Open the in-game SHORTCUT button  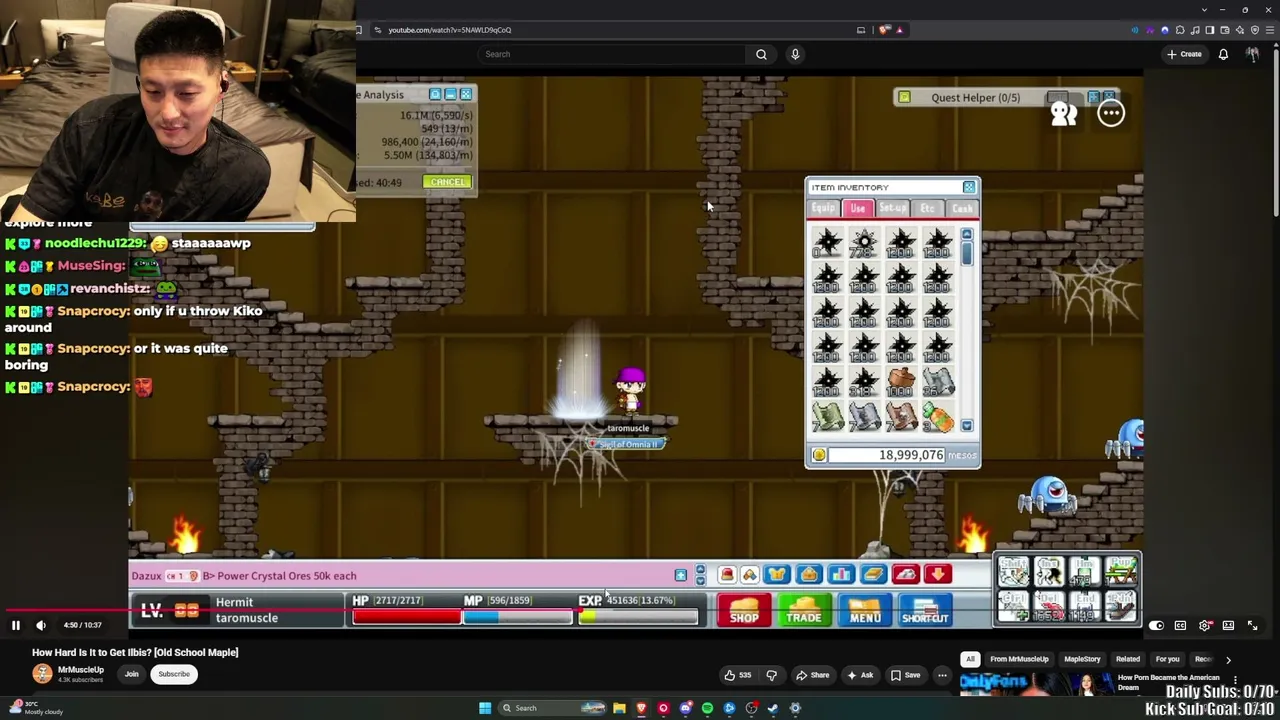point(925,611)
